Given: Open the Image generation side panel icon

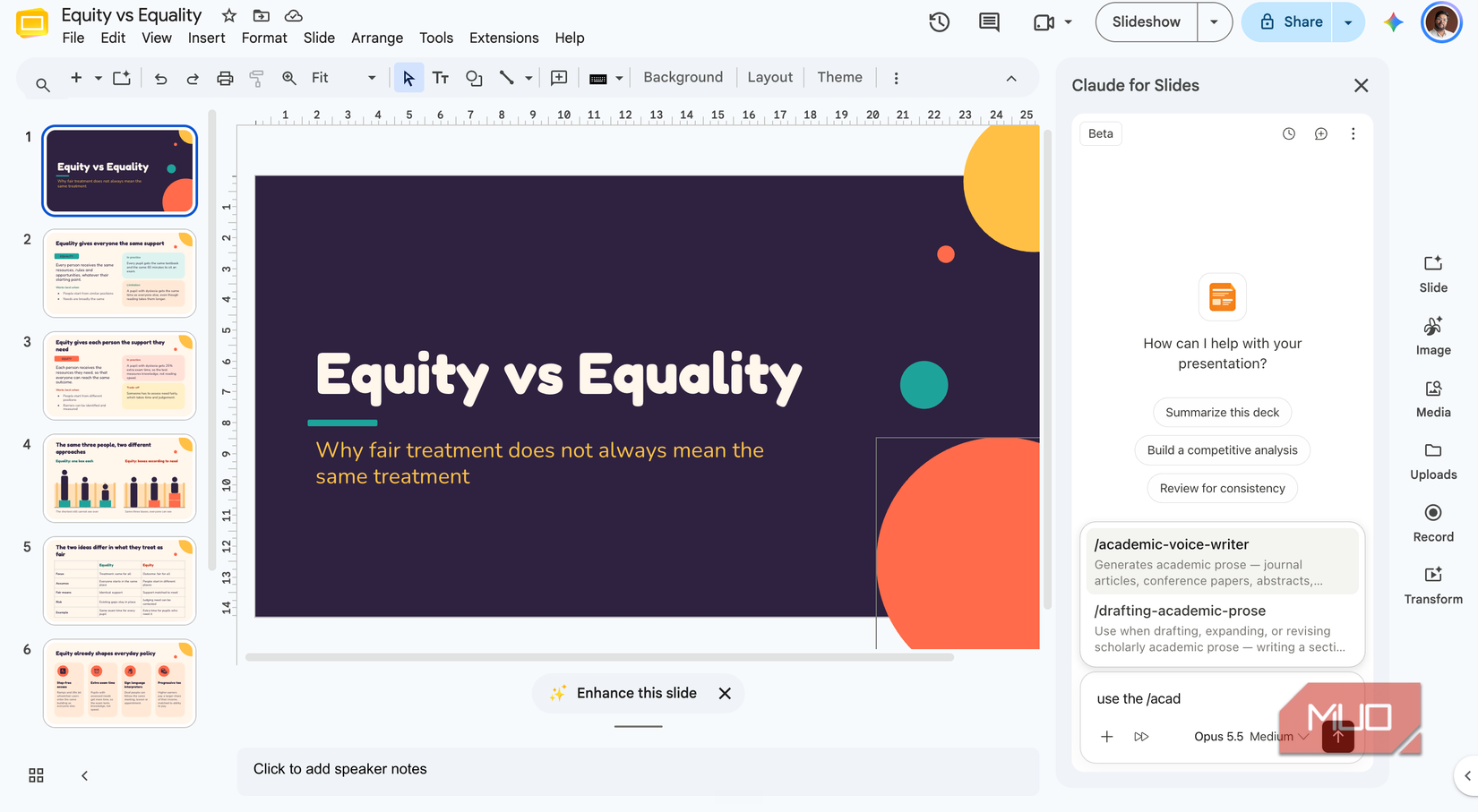Looking at the screenshot, I should pyautogui.click(x=1433, y=336).
